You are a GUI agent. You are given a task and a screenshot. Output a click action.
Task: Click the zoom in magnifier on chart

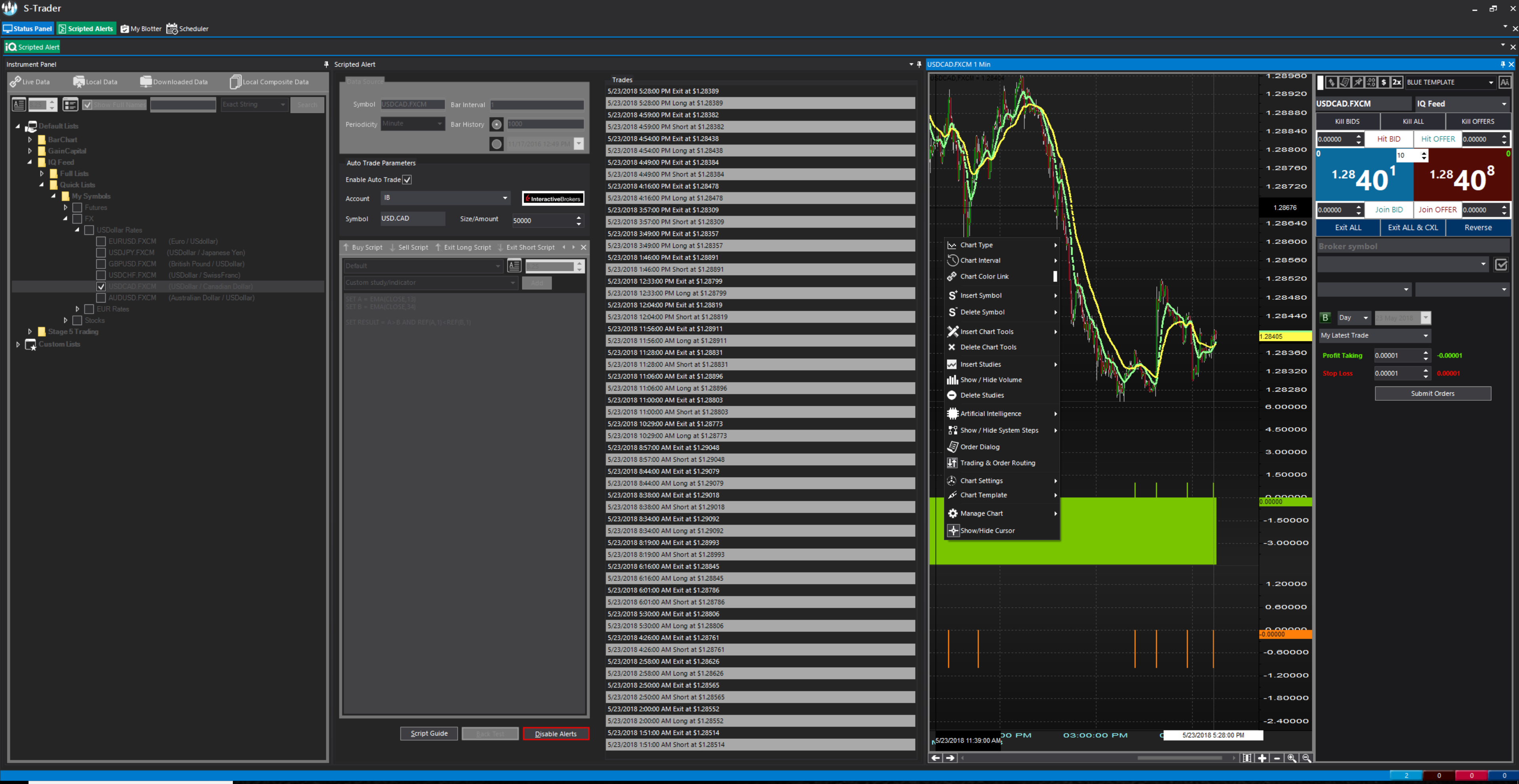coord(1291,758)
